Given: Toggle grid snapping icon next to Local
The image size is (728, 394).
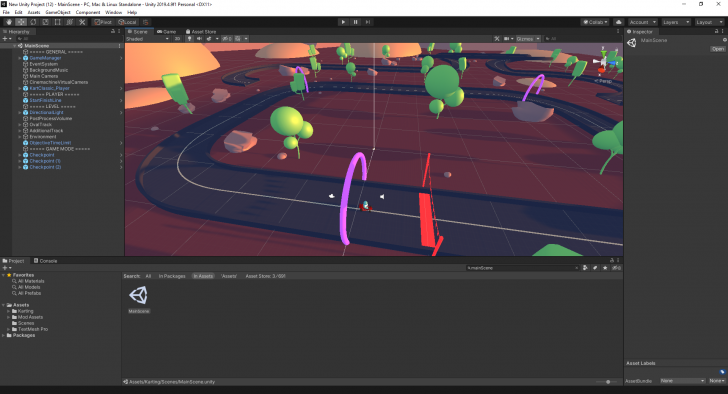Looking at the screenshot, I should point(145,22).
